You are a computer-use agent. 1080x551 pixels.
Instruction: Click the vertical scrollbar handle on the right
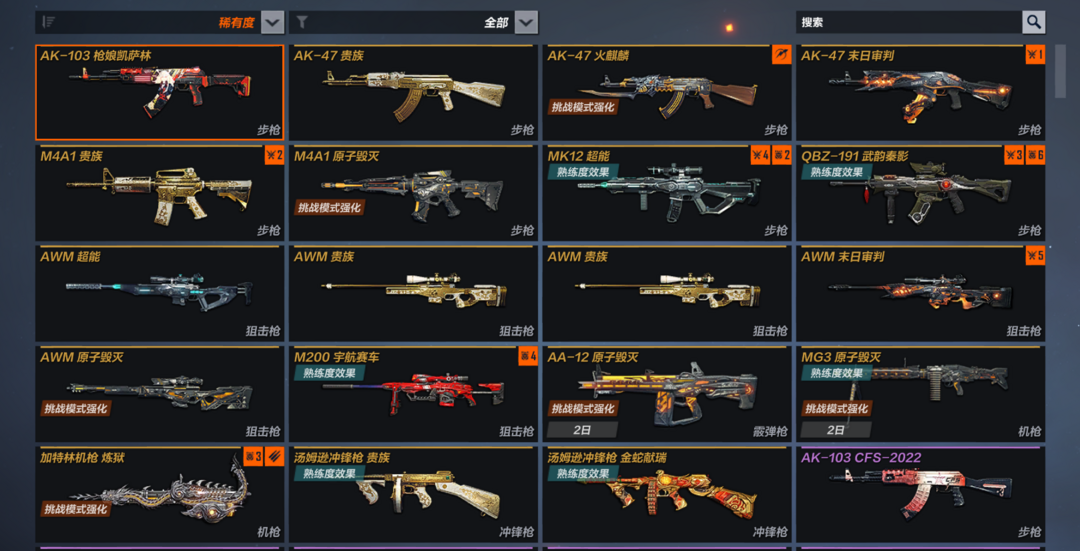(x=1061, y=71)
